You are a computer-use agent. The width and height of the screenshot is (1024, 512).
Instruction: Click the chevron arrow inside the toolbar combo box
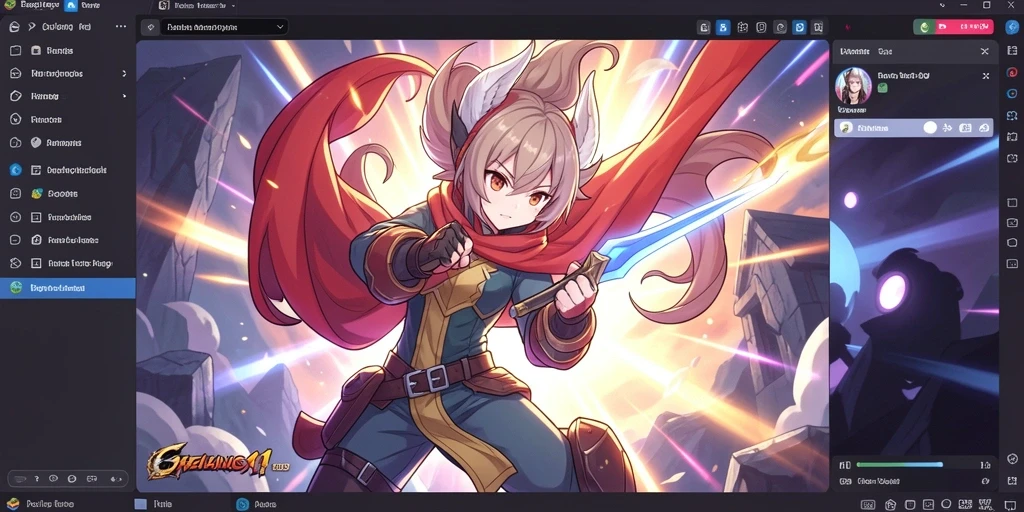coord(280,27)
